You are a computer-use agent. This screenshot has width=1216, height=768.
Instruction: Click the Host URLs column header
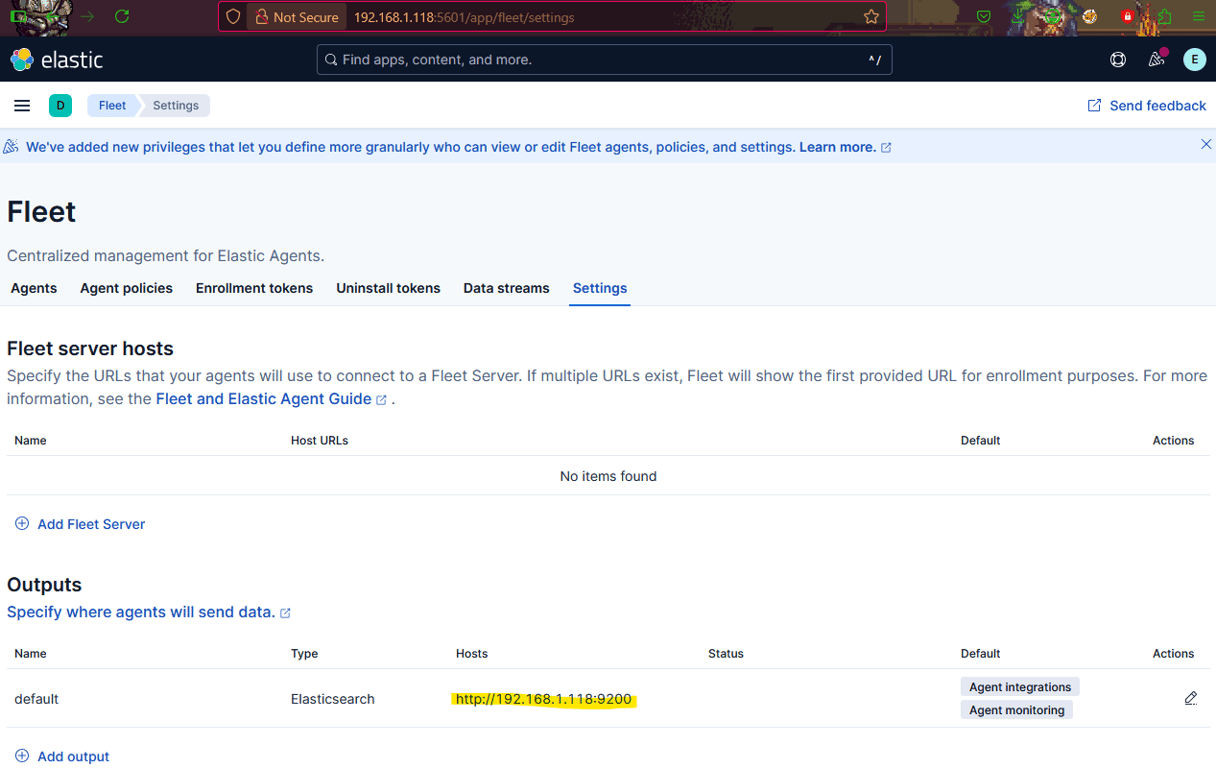click(x=319, y=440)
